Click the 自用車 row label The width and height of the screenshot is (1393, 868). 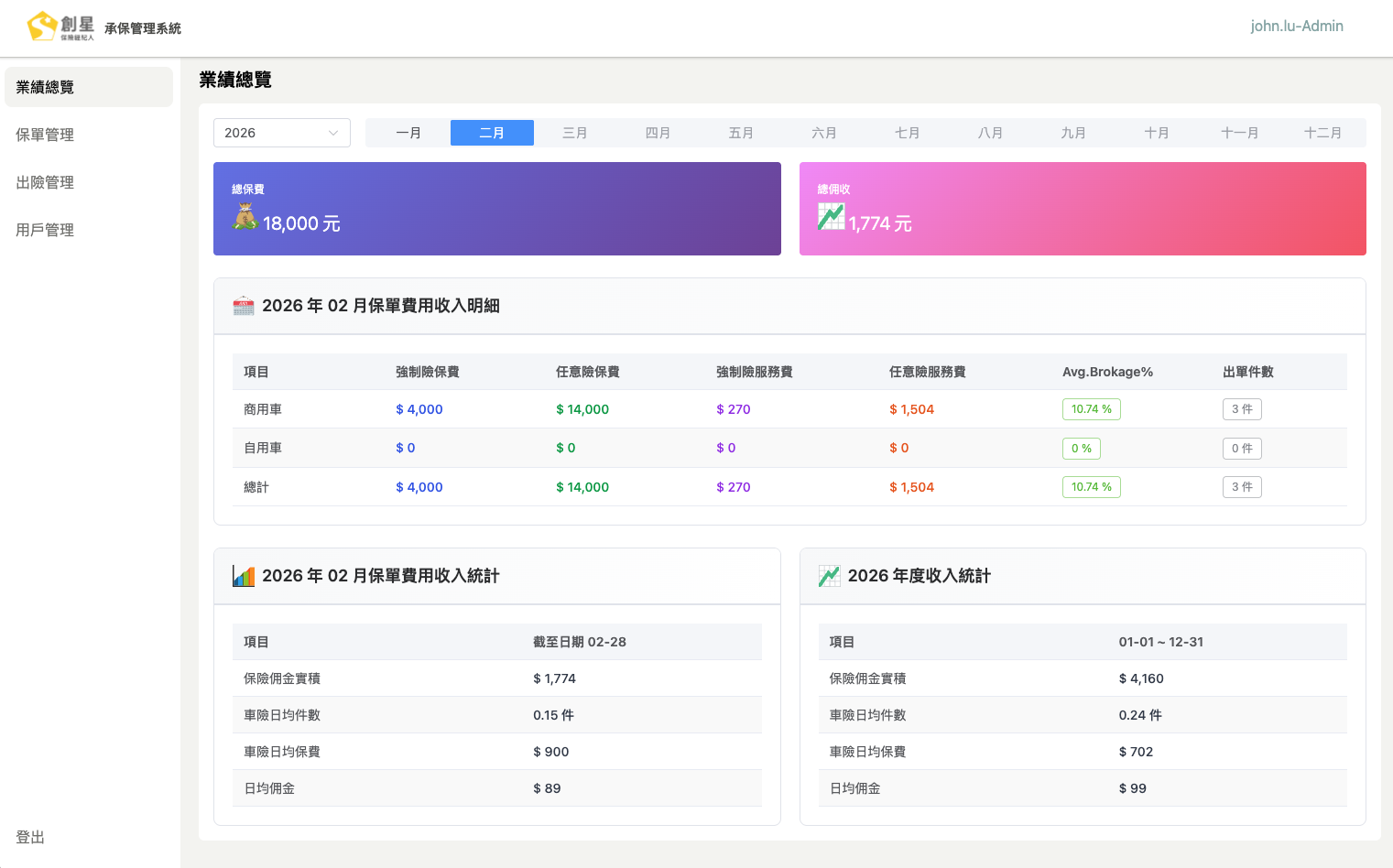pyautogui.click(x=263, y=449)
